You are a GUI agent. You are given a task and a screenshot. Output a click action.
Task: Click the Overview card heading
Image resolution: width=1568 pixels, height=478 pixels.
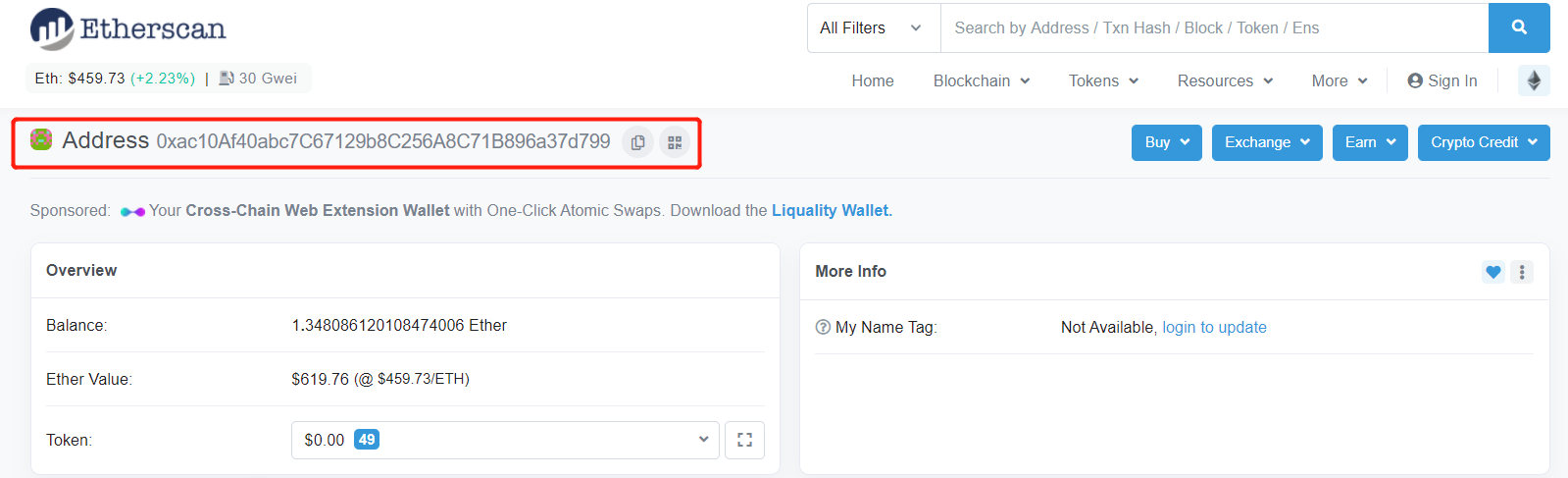[x=81, y=271]
